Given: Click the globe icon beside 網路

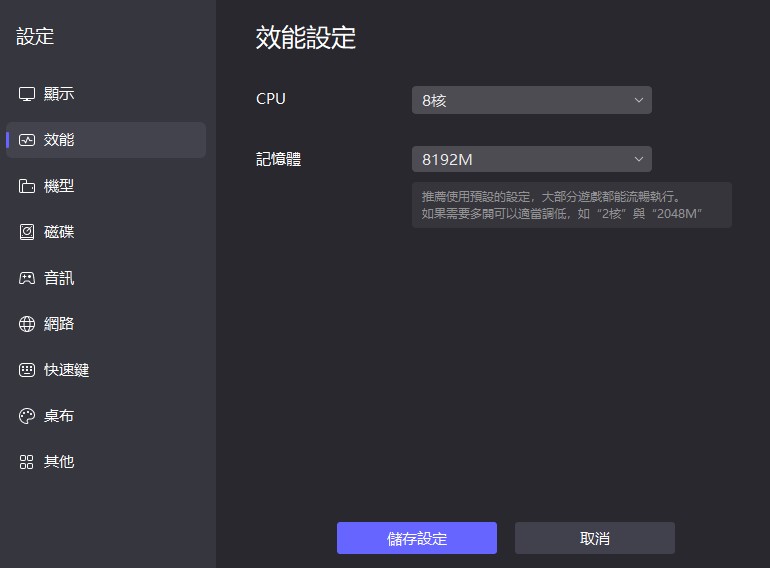Looking at the screenshot, I should tap(27, 324).
